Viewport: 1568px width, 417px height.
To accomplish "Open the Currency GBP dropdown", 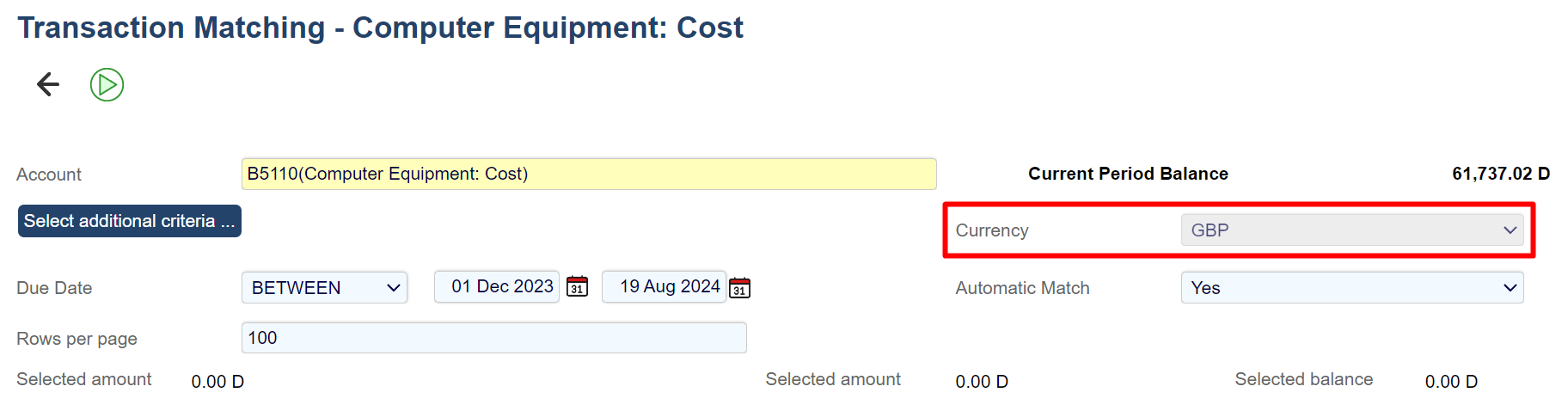I will pyautogui.click(x=1351, y=230).
